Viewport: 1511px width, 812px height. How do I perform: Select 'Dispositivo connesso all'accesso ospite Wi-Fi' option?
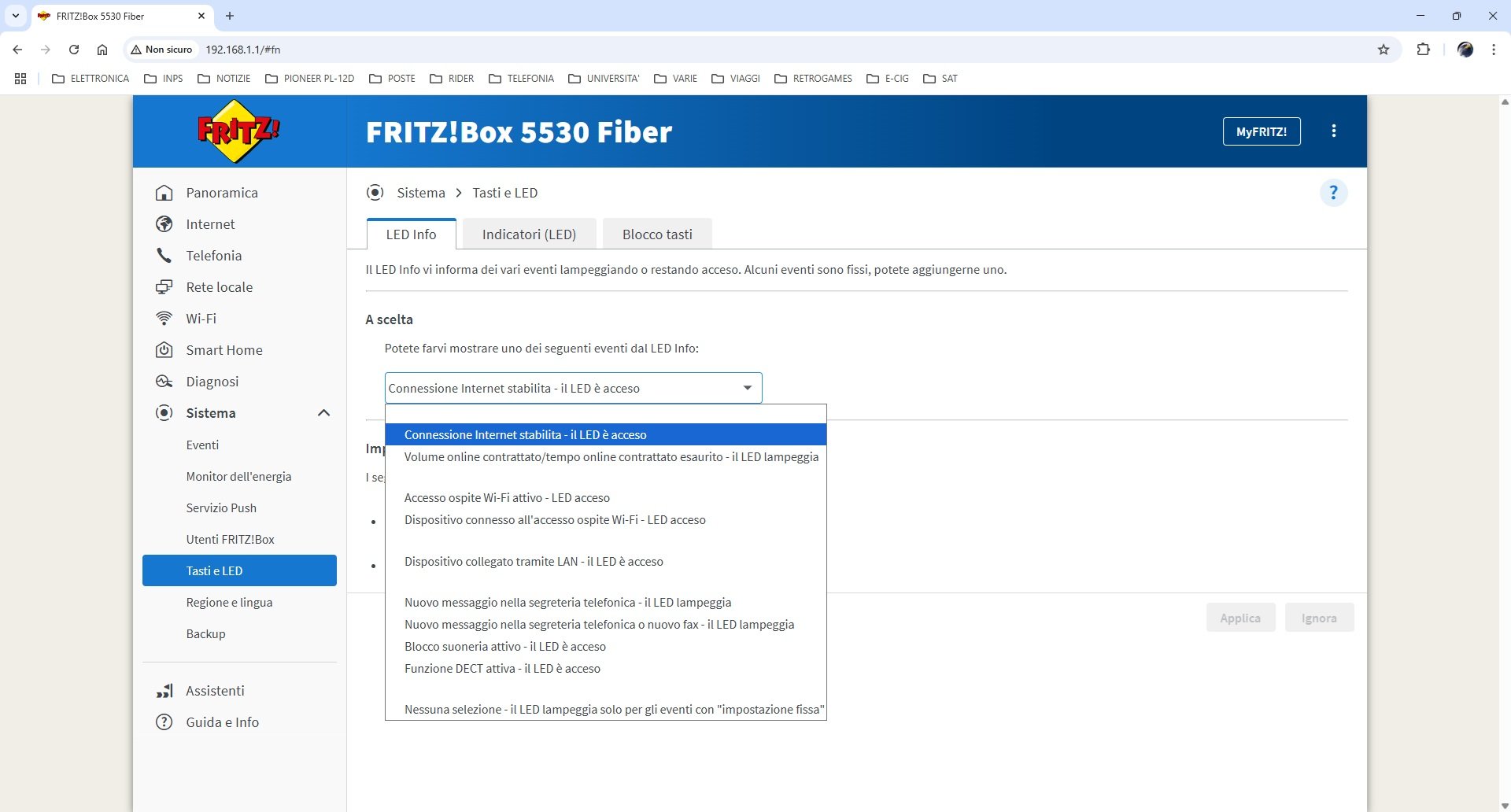pos(606,520)
